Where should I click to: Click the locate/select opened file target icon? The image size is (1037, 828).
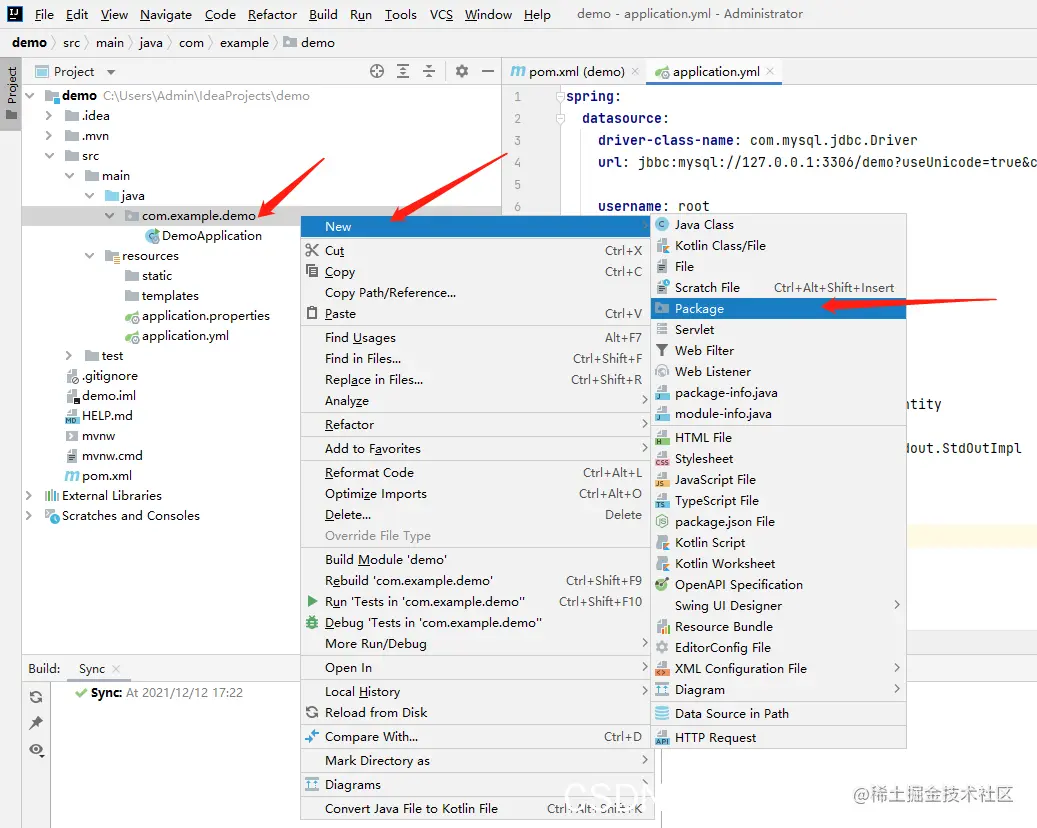pyautogui.click(x=377, y=71)
